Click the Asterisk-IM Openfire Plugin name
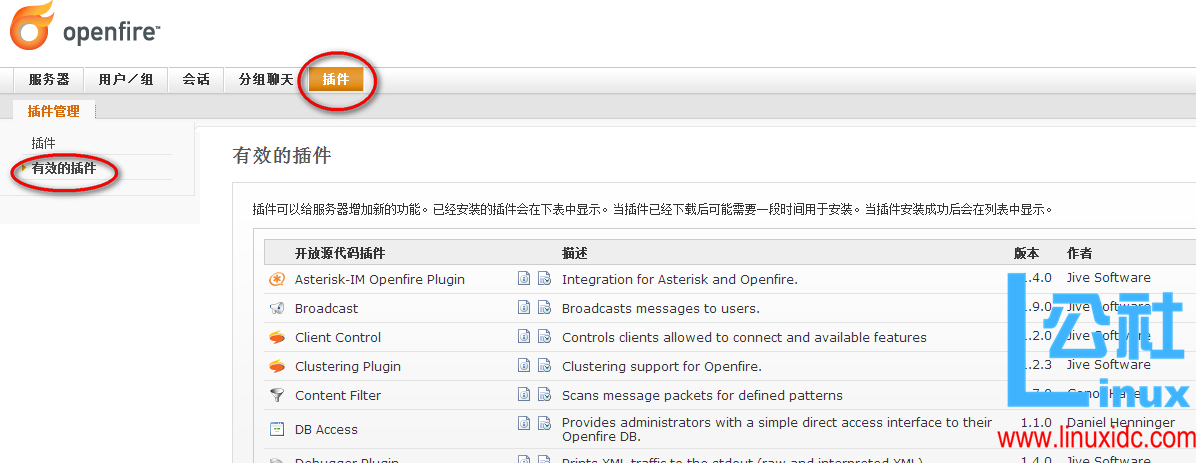Screen dimensions: 1196x463 380,279
